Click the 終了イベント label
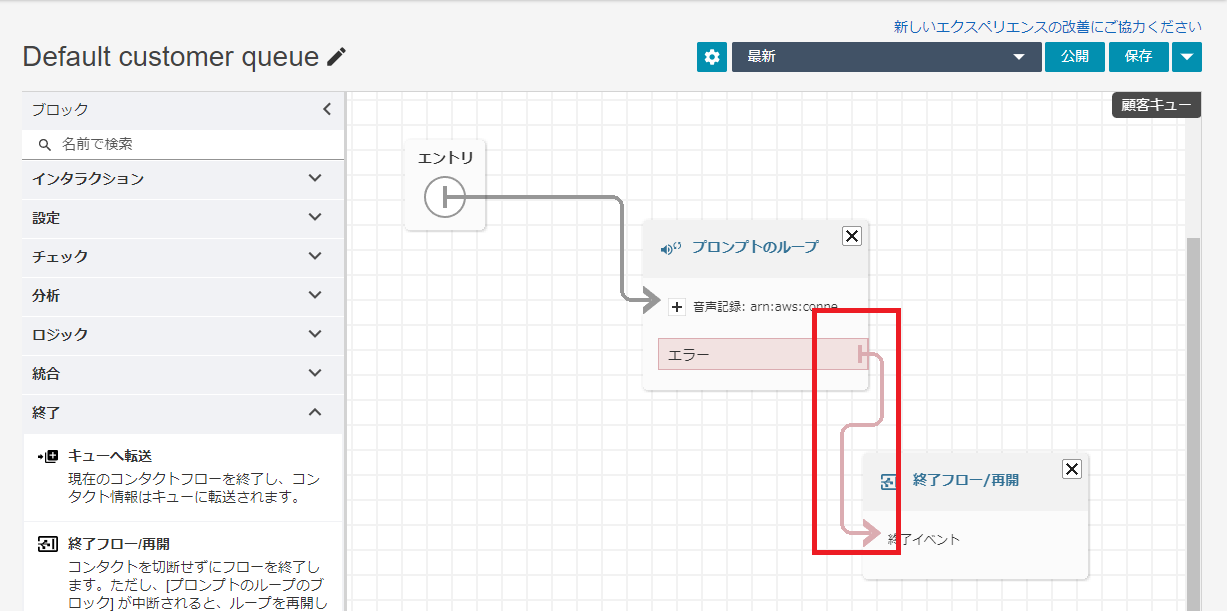 [x=924, y=540]
